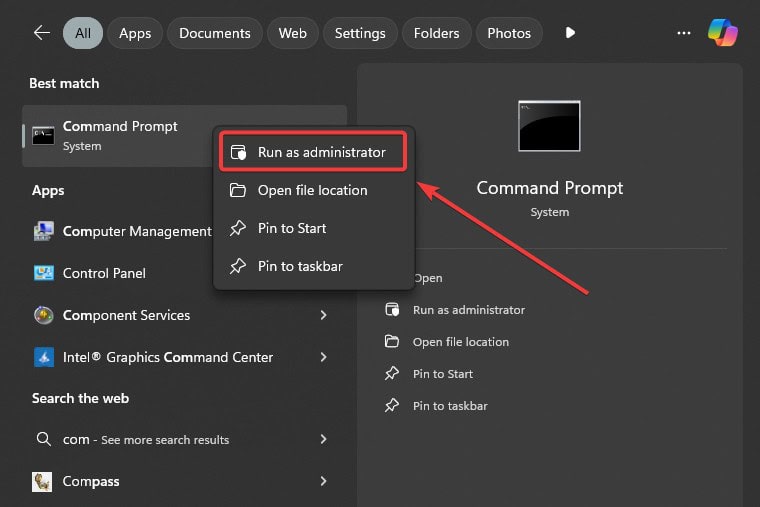Viewport: 760px width, 507px height.
Task: Click large Command Prompt preview thumbnail
Action: [x=549, y=126]
